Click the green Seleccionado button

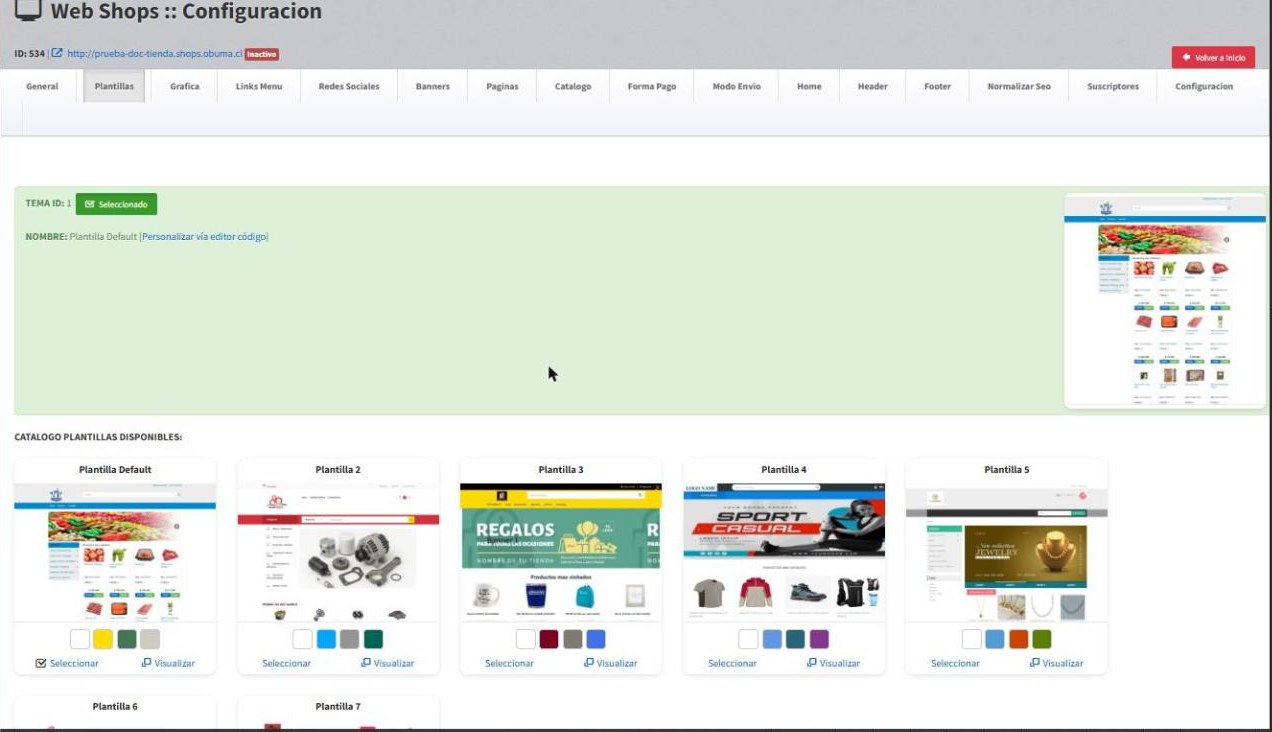[x=116, y=204]
